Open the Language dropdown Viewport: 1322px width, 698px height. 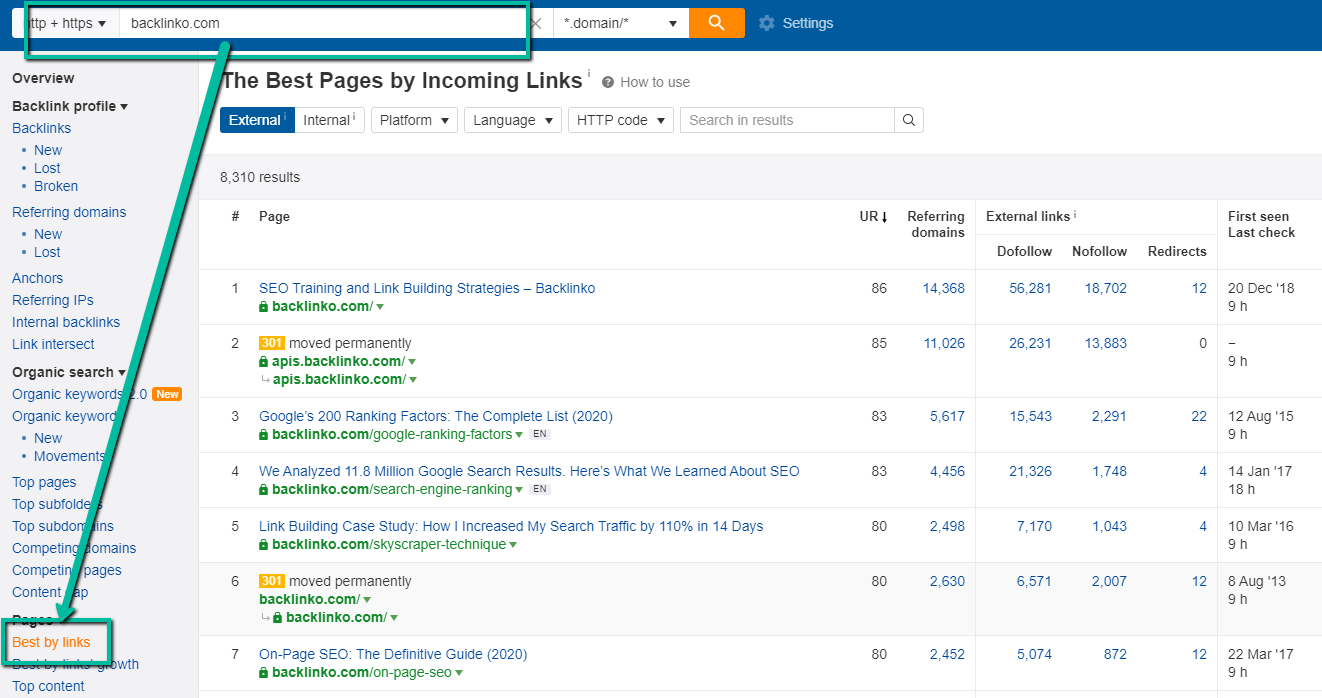(x=513, y=120)
